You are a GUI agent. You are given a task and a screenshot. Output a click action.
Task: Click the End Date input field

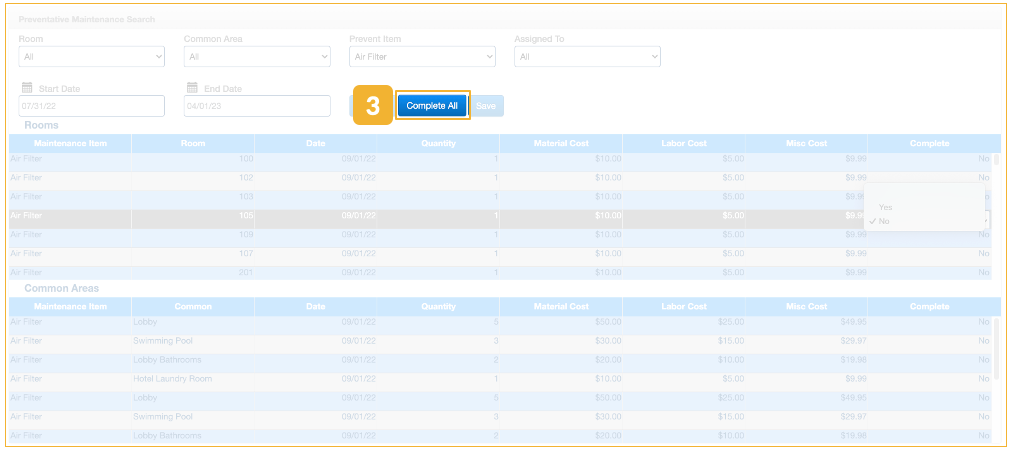pyautogui.click(x=257, y=106)
